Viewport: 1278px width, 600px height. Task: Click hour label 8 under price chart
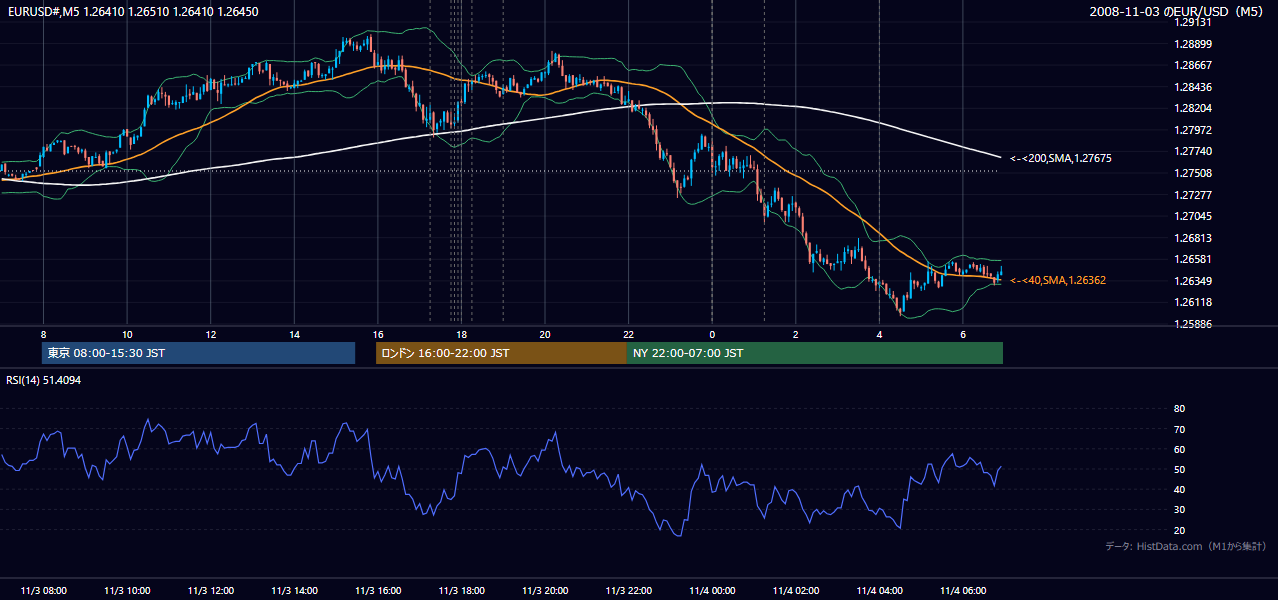point(43,333)
